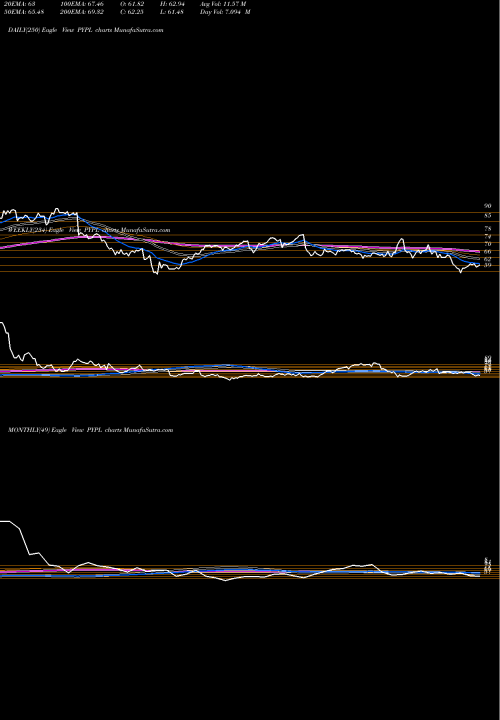Select the close price C: 62.23

(132, 12)
